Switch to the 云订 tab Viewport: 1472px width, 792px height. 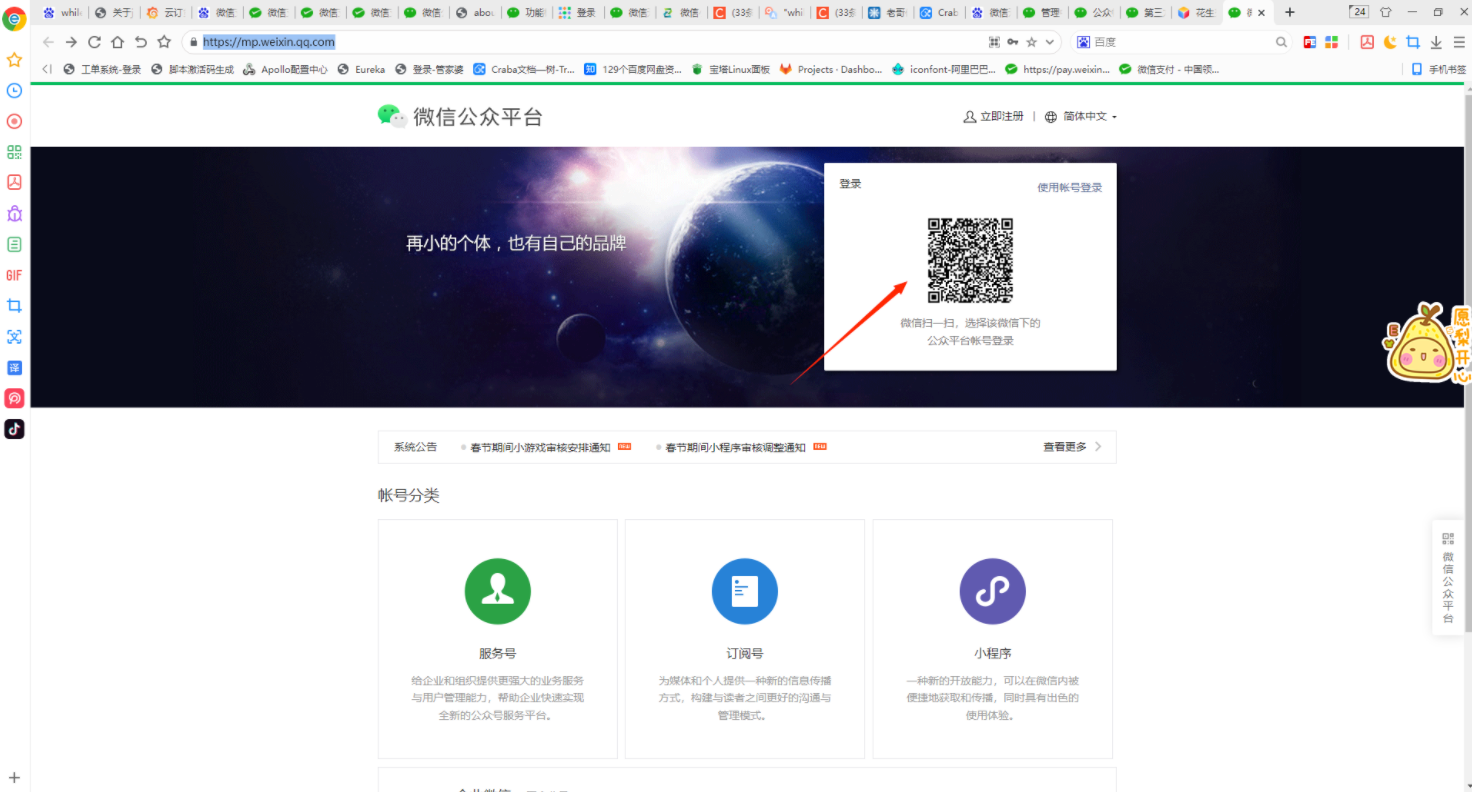pyautogui.click(x=165, y=12)
